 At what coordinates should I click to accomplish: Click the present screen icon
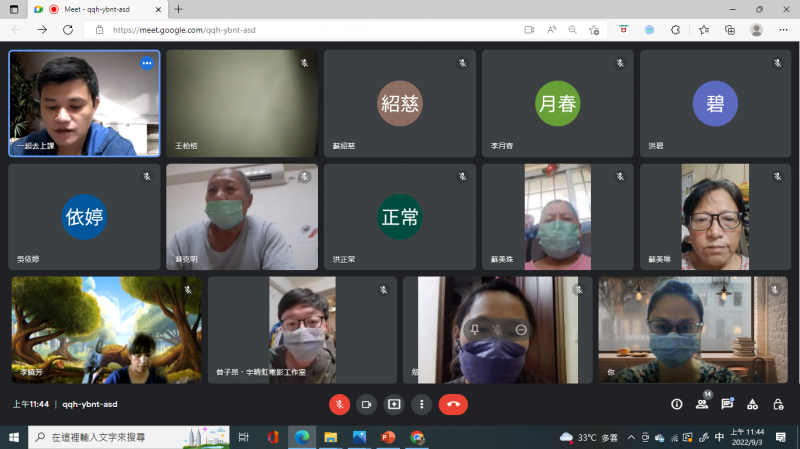coord(394,404)
